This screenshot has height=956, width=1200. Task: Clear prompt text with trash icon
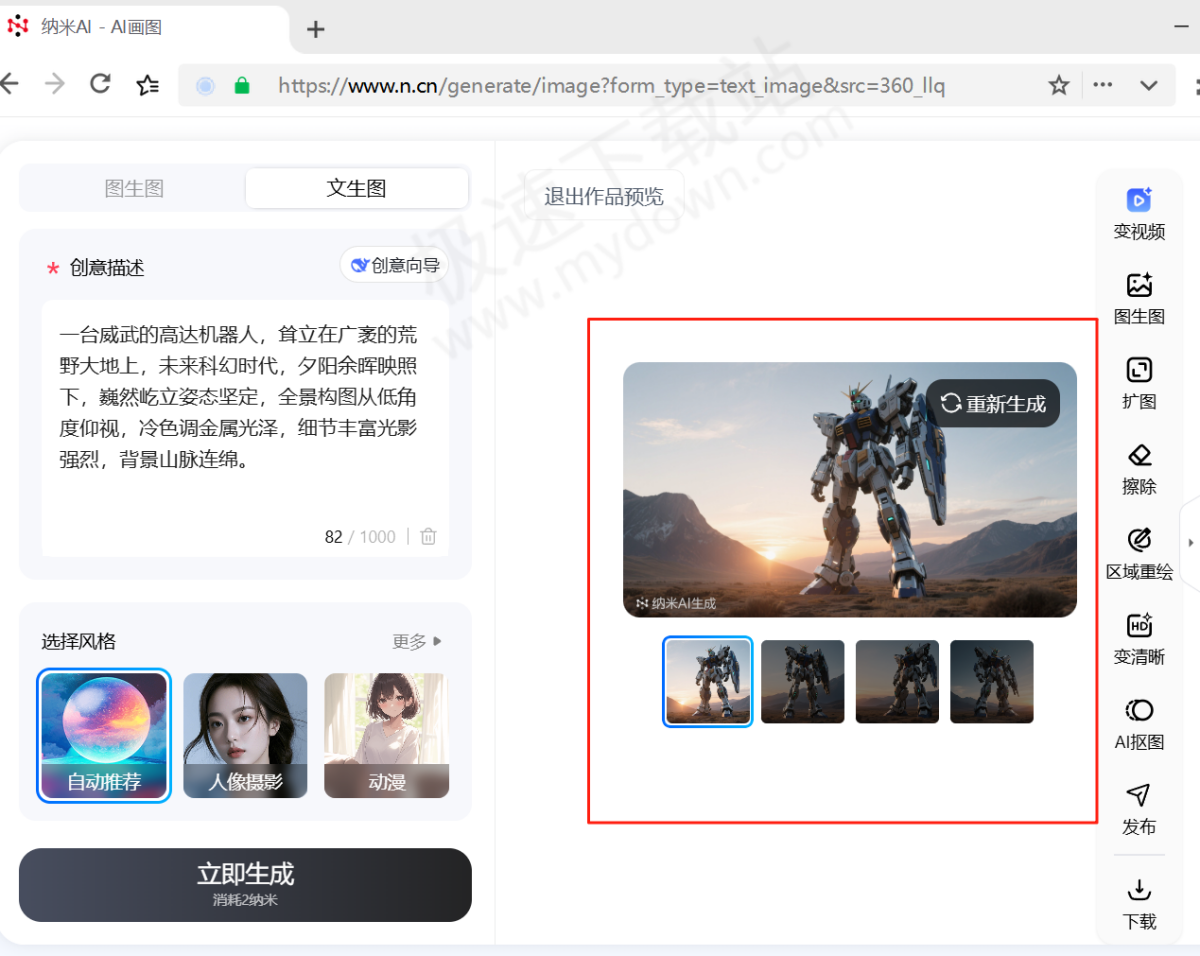tap(428, 537)
